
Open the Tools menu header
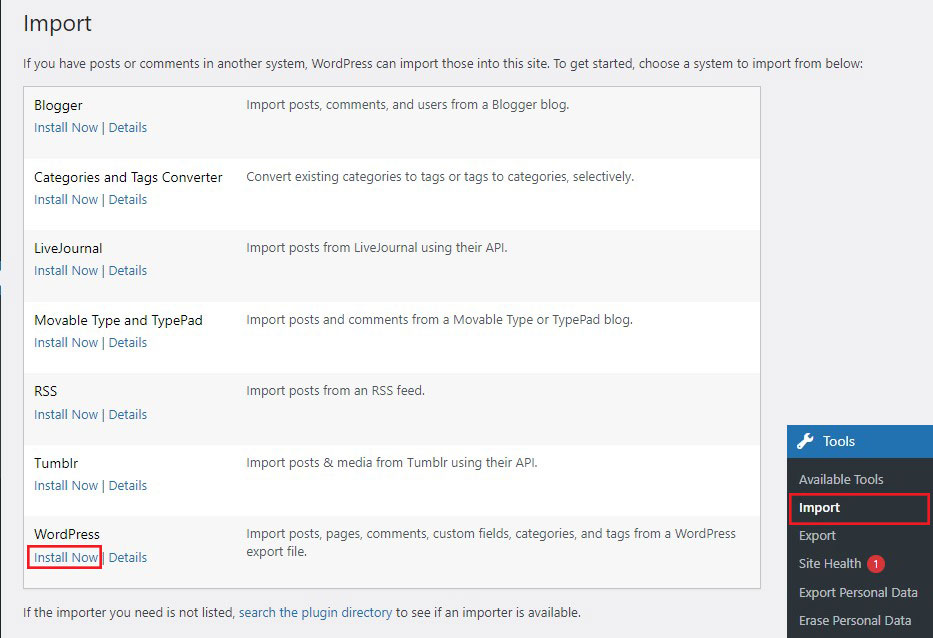tap(838, 441)
